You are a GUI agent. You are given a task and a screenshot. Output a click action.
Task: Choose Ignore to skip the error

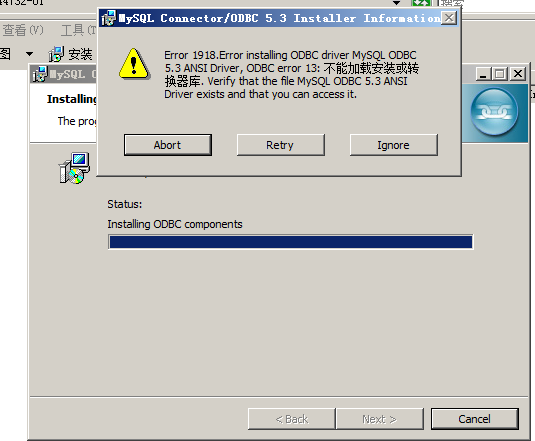393,145
